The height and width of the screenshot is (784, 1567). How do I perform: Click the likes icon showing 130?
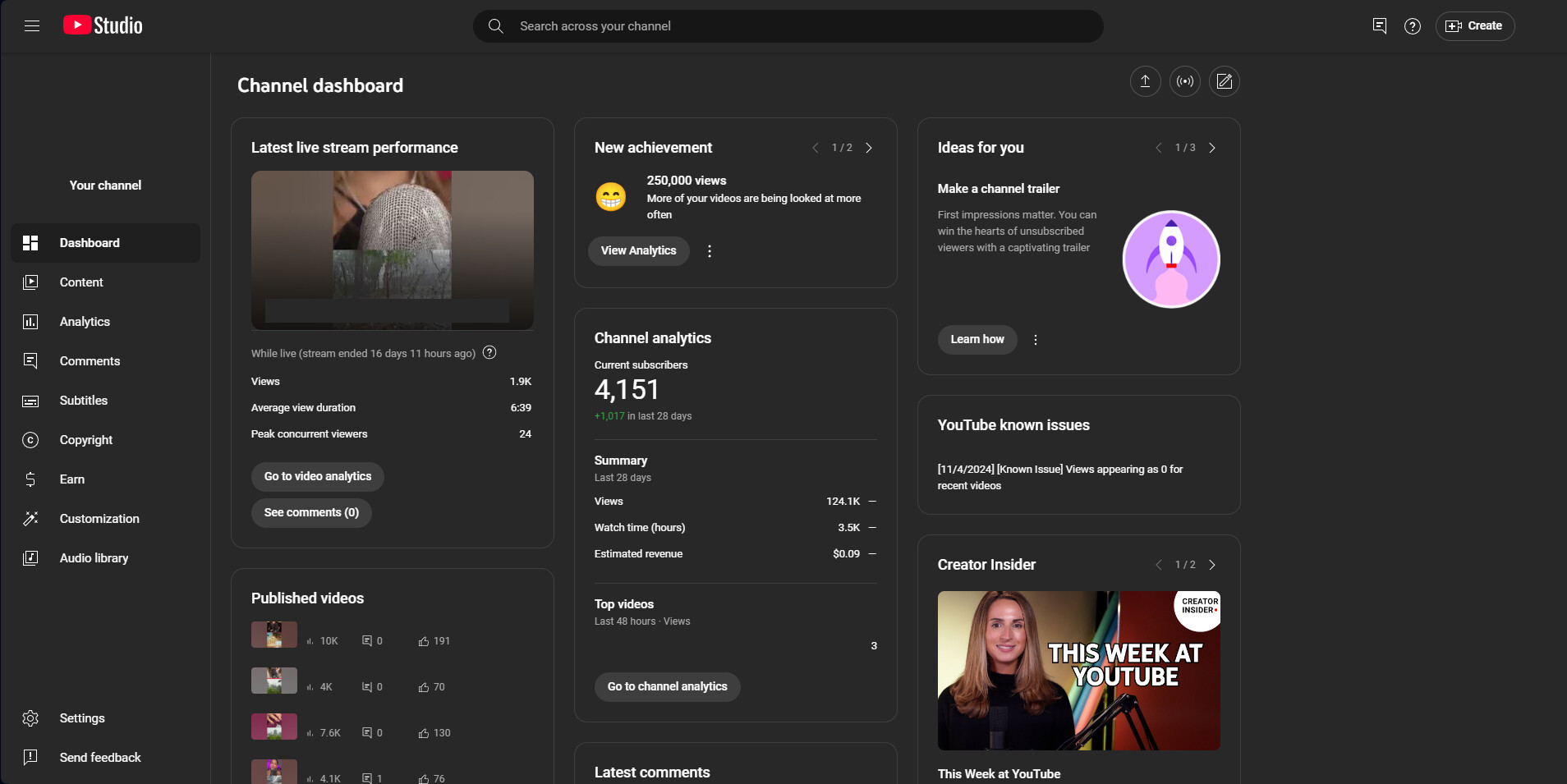tap(424, 733)
